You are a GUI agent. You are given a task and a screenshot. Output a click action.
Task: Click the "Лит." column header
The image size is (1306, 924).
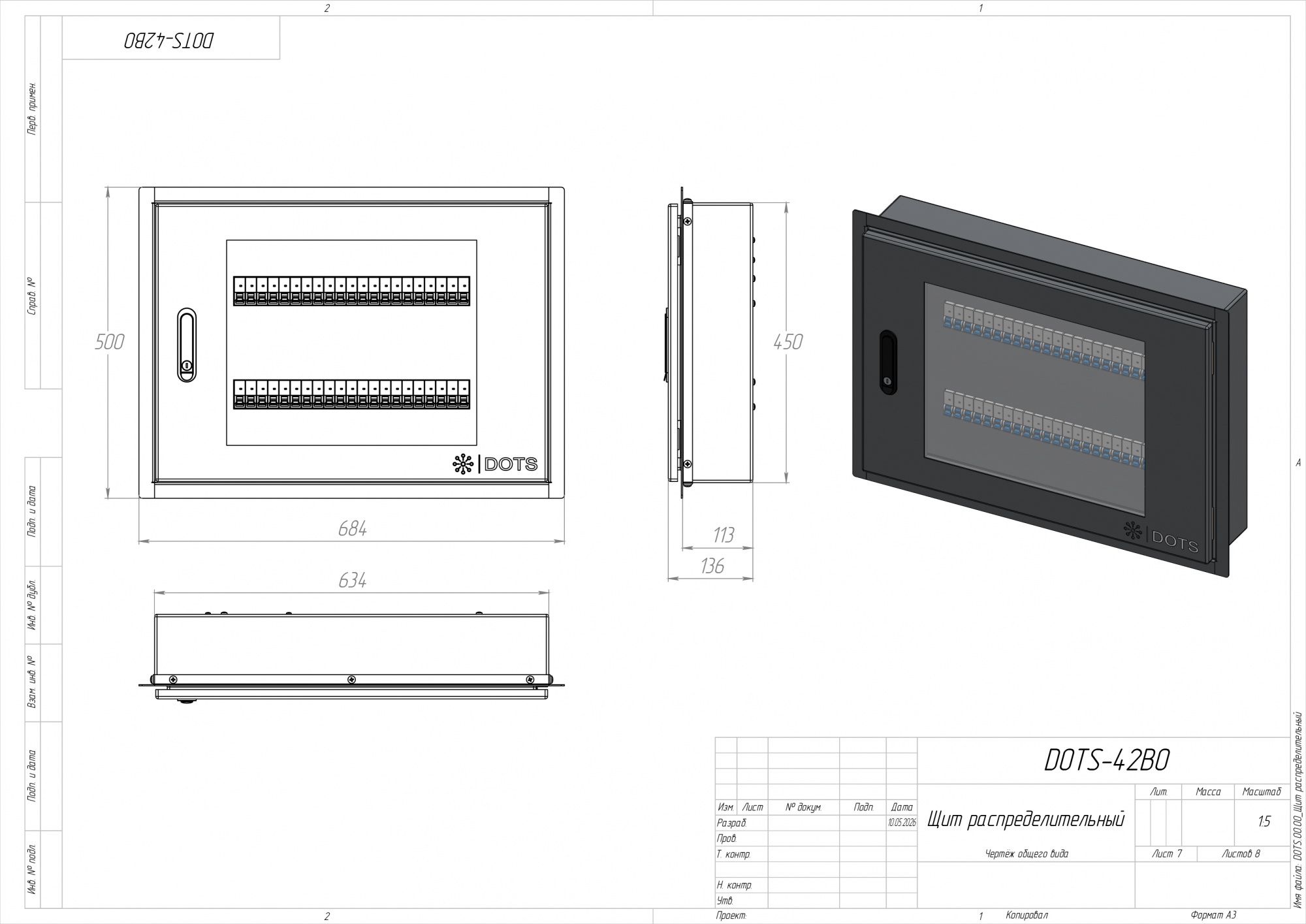click(1159, 792)
